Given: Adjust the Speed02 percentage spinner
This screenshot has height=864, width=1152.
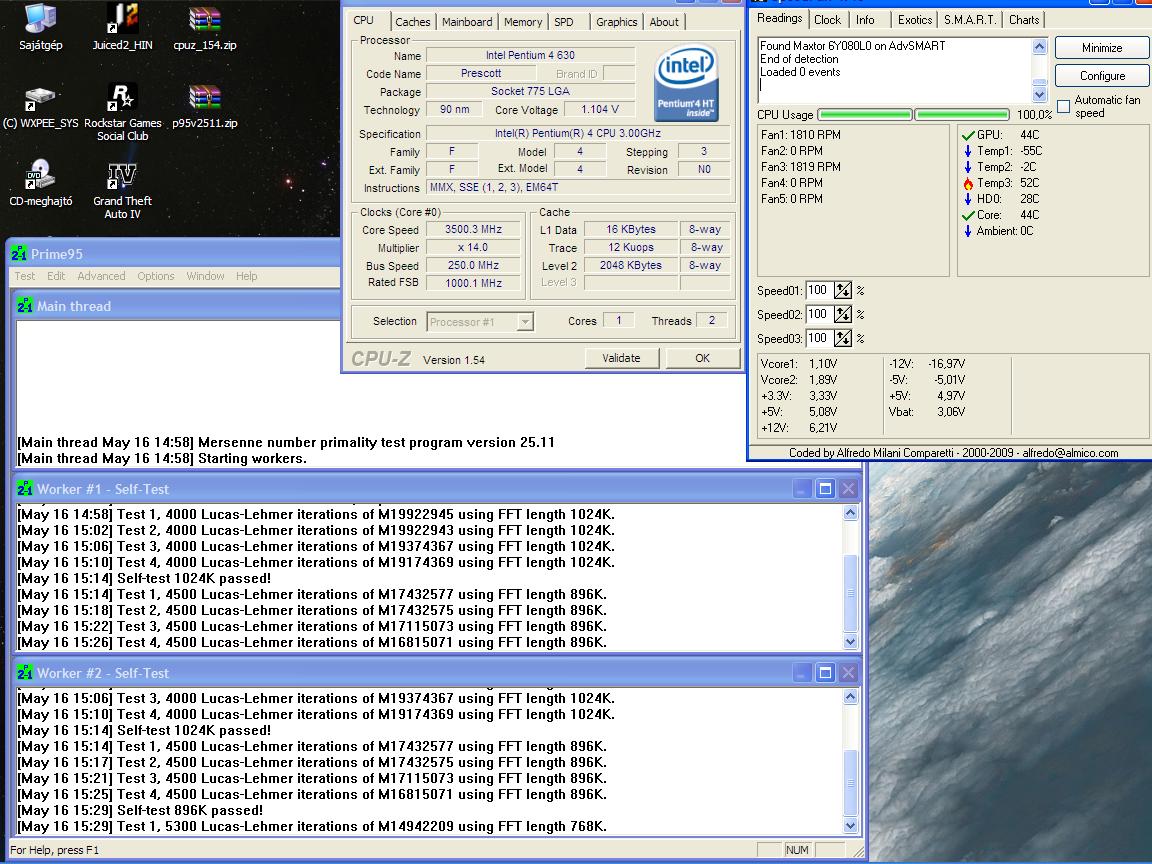Looking at the screenshot, I should 843,314.
